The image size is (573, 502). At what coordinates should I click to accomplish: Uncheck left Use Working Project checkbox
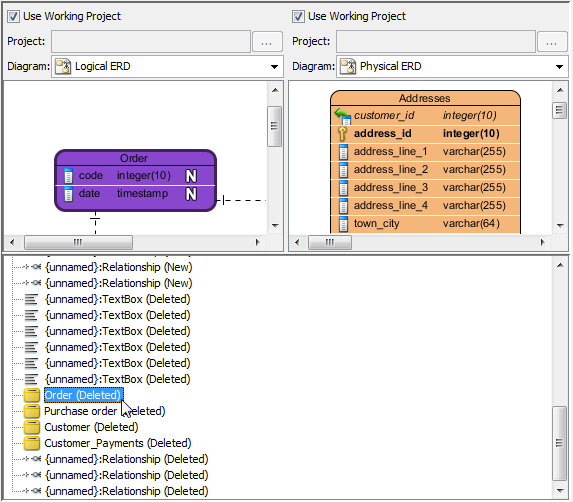(x=14, y=16)
